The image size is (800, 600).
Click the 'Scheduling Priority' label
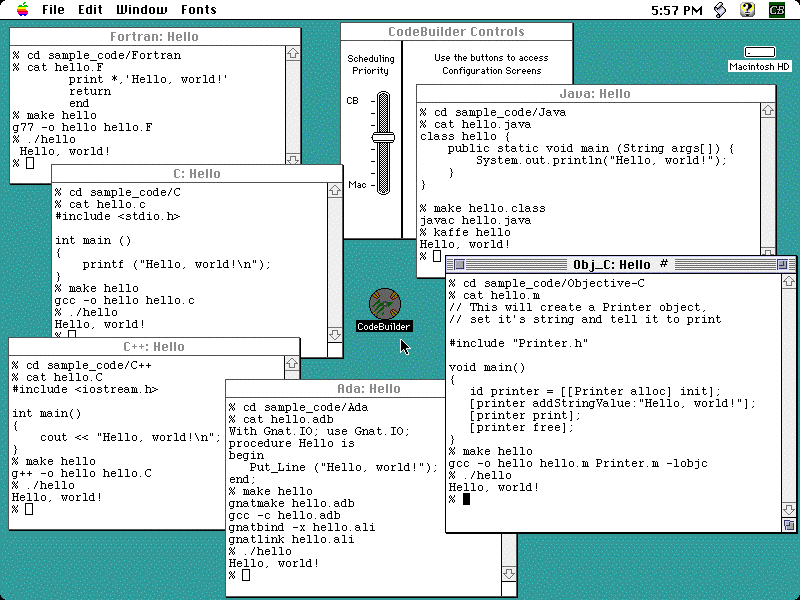[x=371, y=65]
